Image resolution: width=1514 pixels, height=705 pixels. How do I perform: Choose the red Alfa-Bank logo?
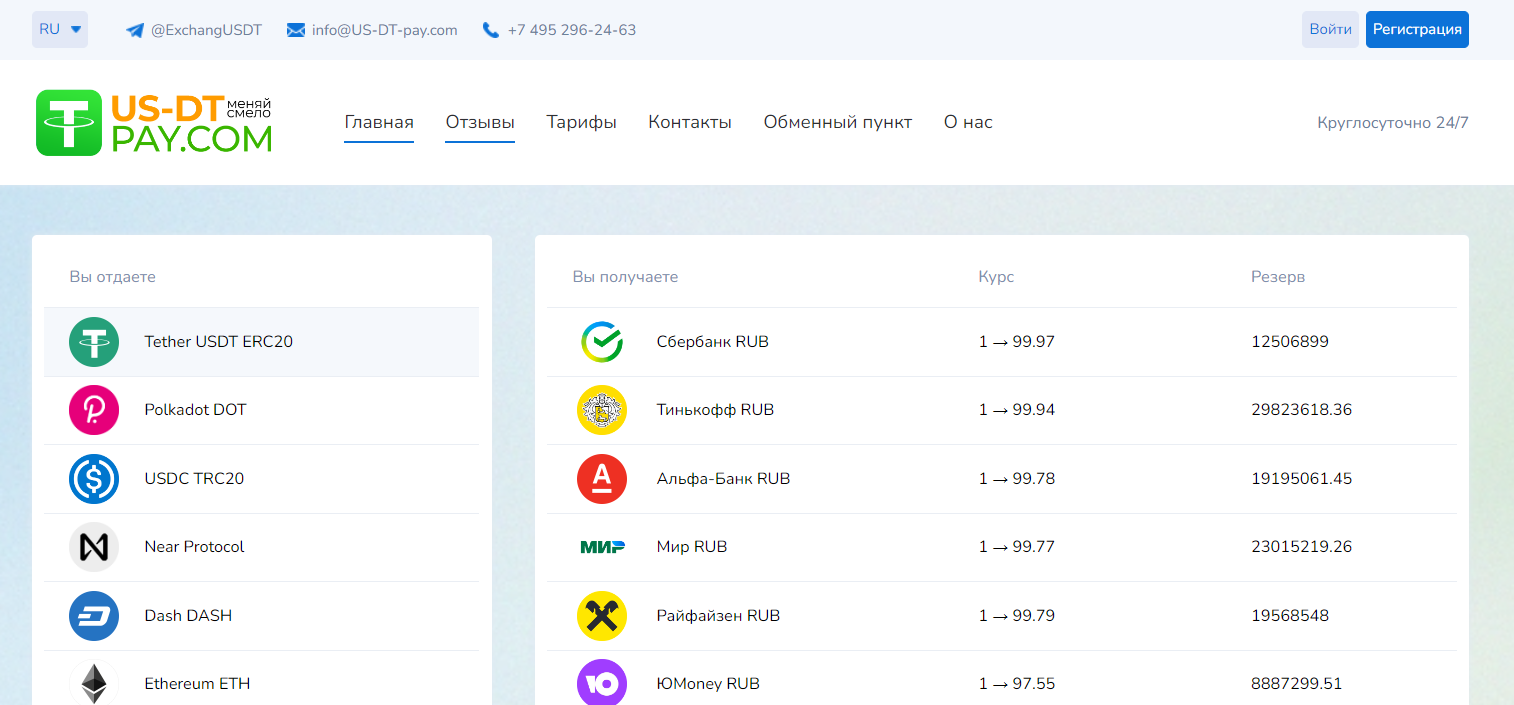(x=602, y=479)
